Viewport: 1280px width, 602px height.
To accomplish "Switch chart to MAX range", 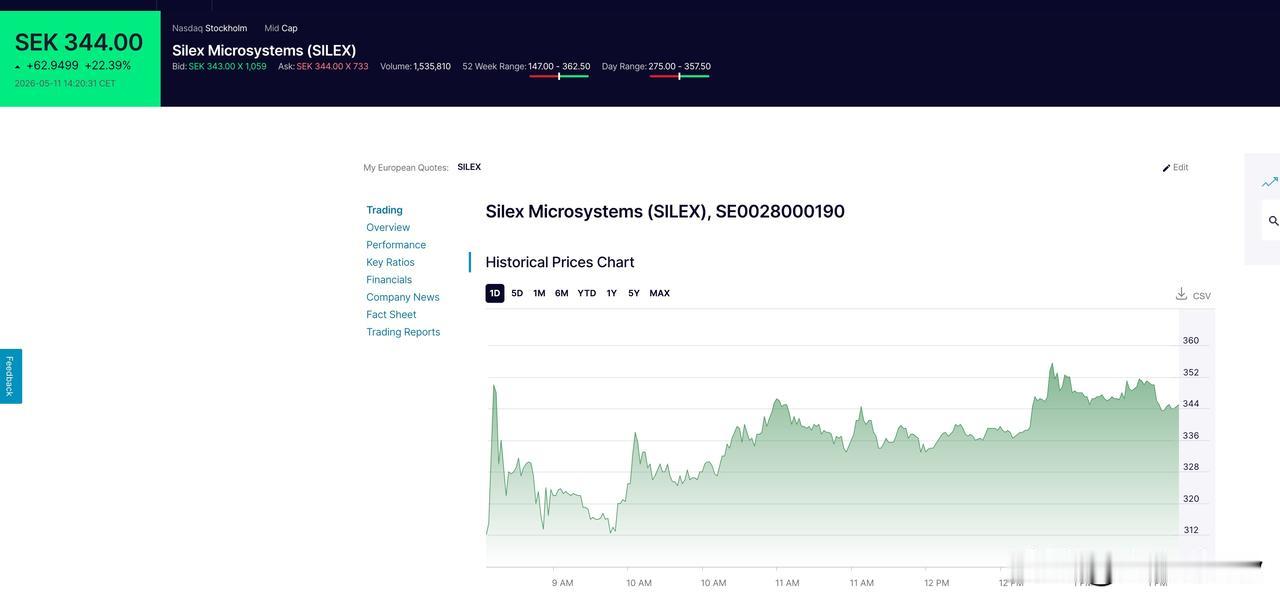I will 660,293.
